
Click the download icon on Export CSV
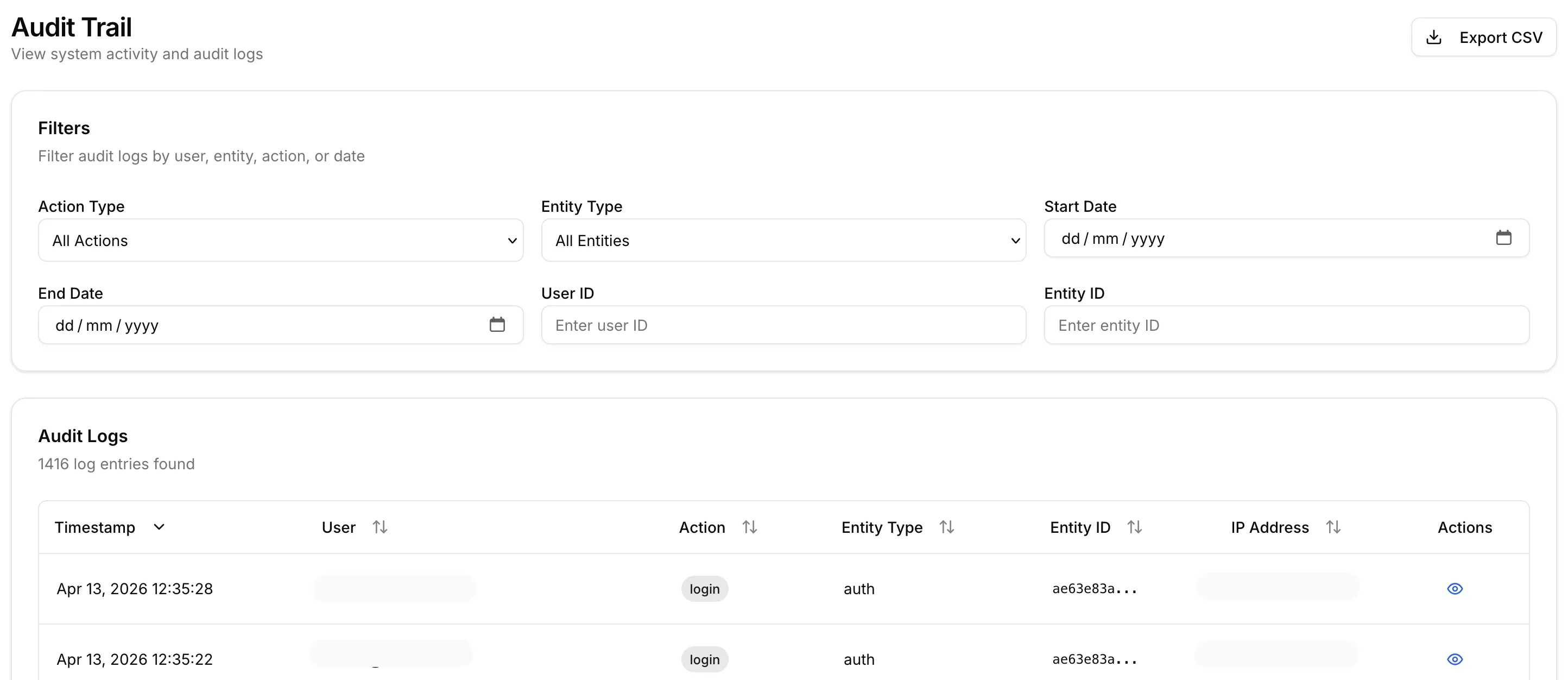click(1434, 36)
